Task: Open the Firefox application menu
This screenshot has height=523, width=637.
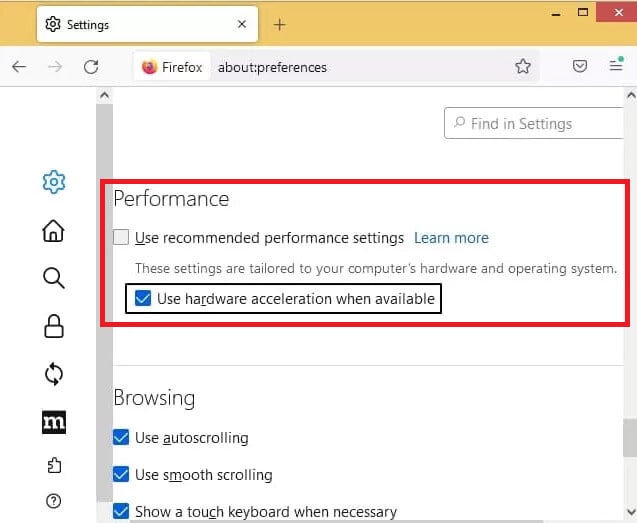Action: coord(616,65)
